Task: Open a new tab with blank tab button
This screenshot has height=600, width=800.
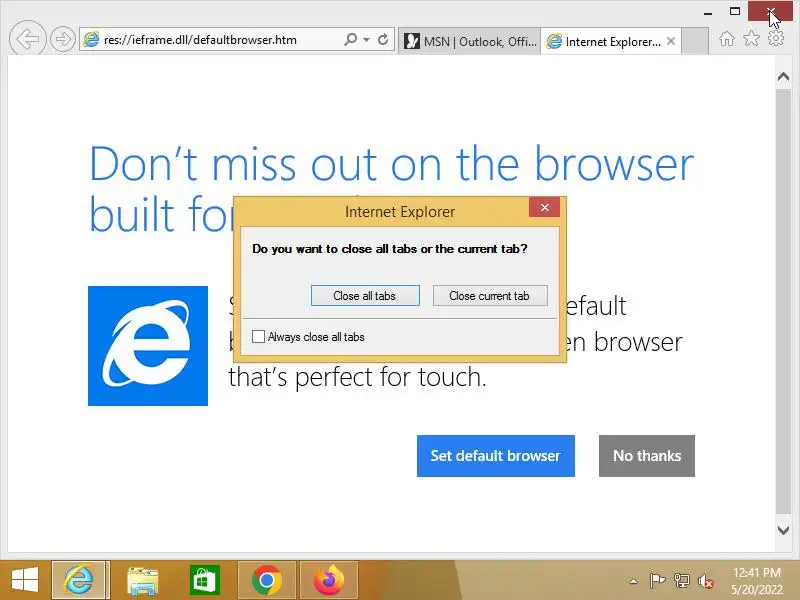Action: (x=695, y=41)
